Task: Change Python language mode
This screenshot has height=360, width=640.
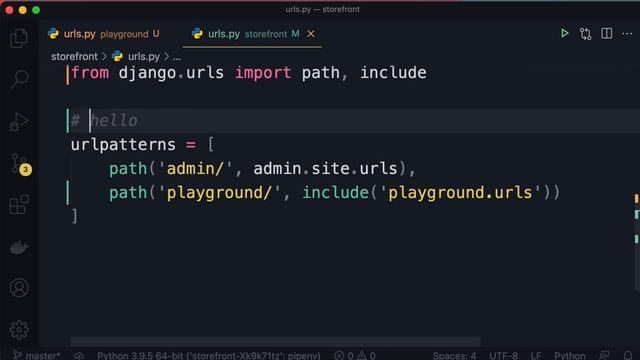Action: [x=569, y=356]
